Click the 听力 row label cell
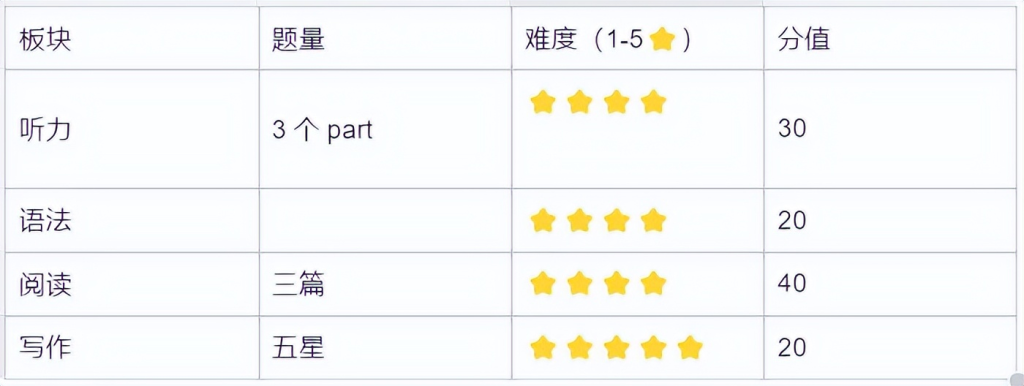Viewport: 1024px width, 386px height. (x=133, y=129)
